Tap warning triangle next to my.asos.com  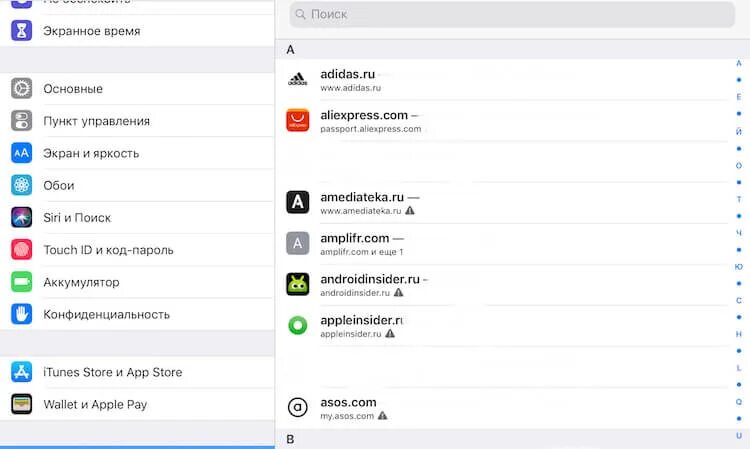[382, 416]
